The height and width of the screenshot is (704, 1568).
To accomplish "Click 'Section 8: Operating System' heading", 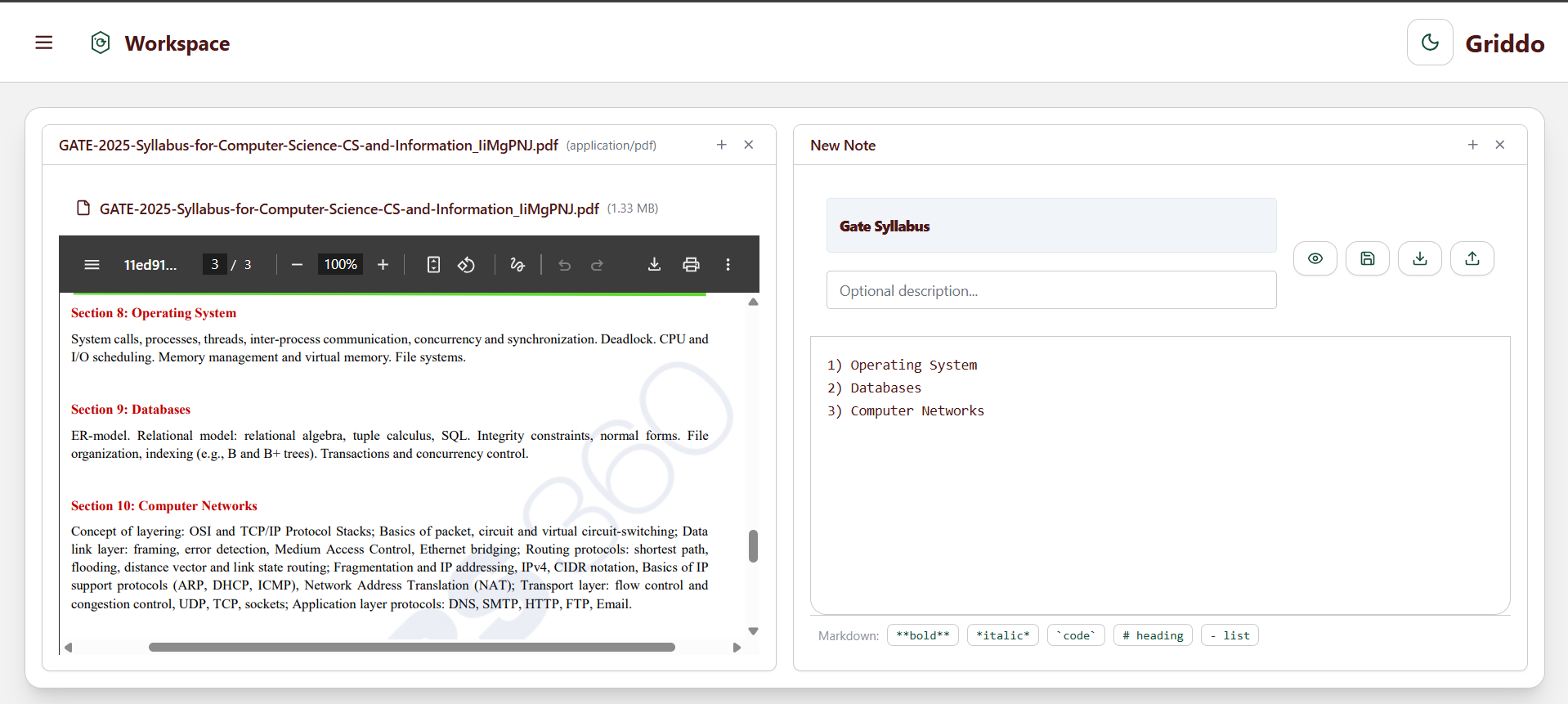I will click(x=154, y=313).
